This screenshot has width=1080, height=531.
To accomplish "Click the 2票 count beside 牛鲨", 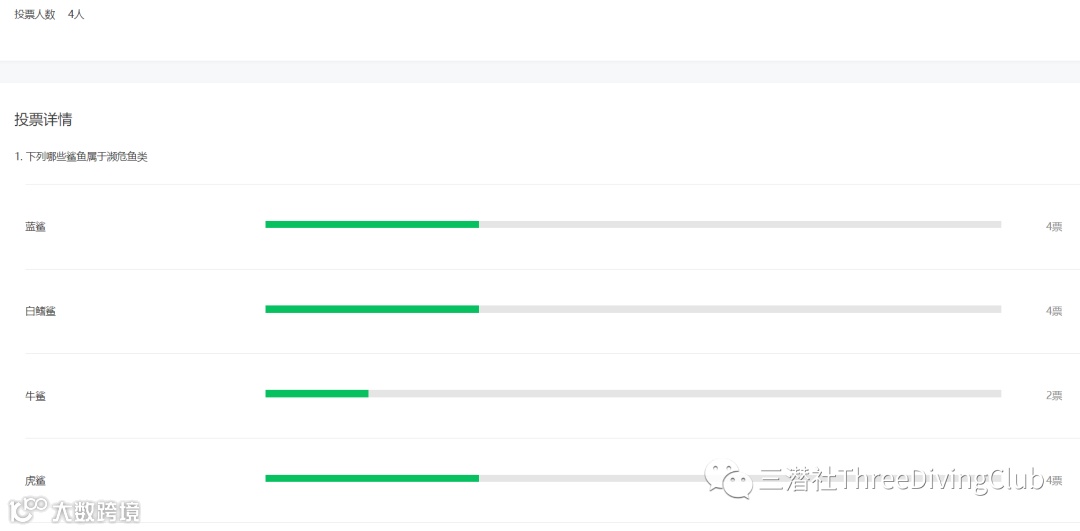I will point(1054,396).
